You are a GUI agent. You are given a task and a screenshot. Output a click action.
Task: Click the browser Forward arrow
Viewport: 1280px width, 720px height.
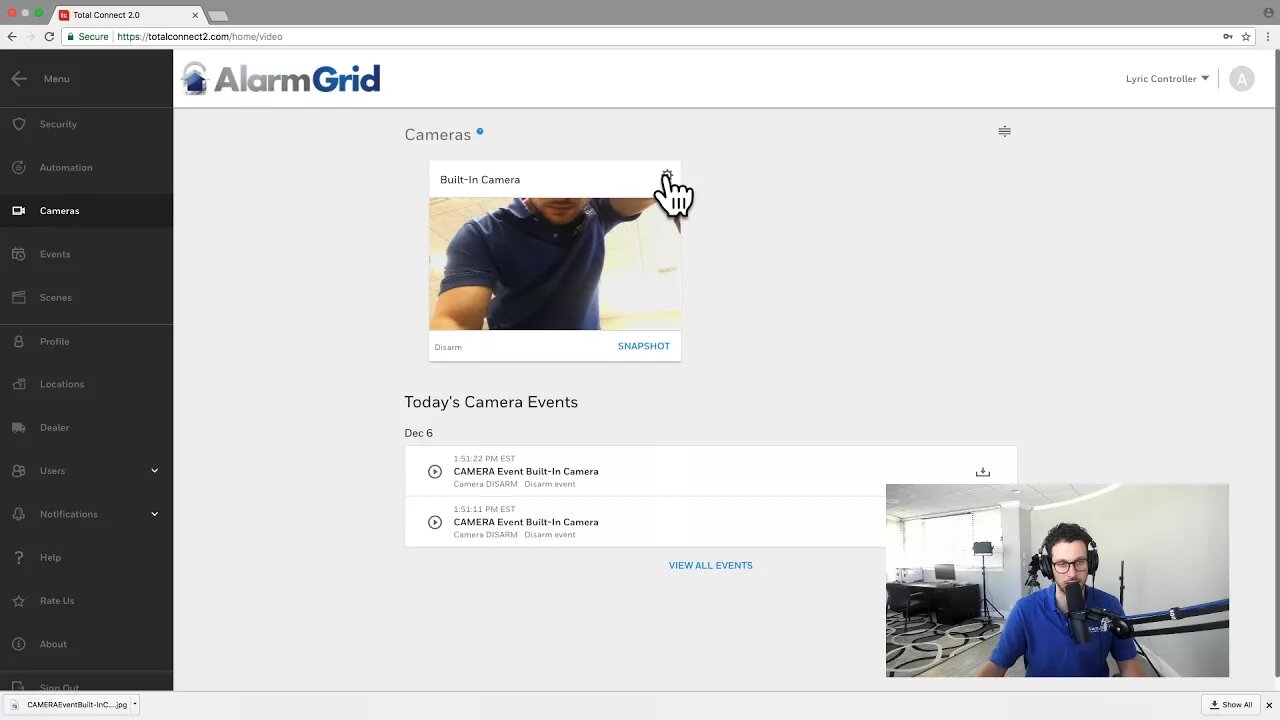coord(30,36)
